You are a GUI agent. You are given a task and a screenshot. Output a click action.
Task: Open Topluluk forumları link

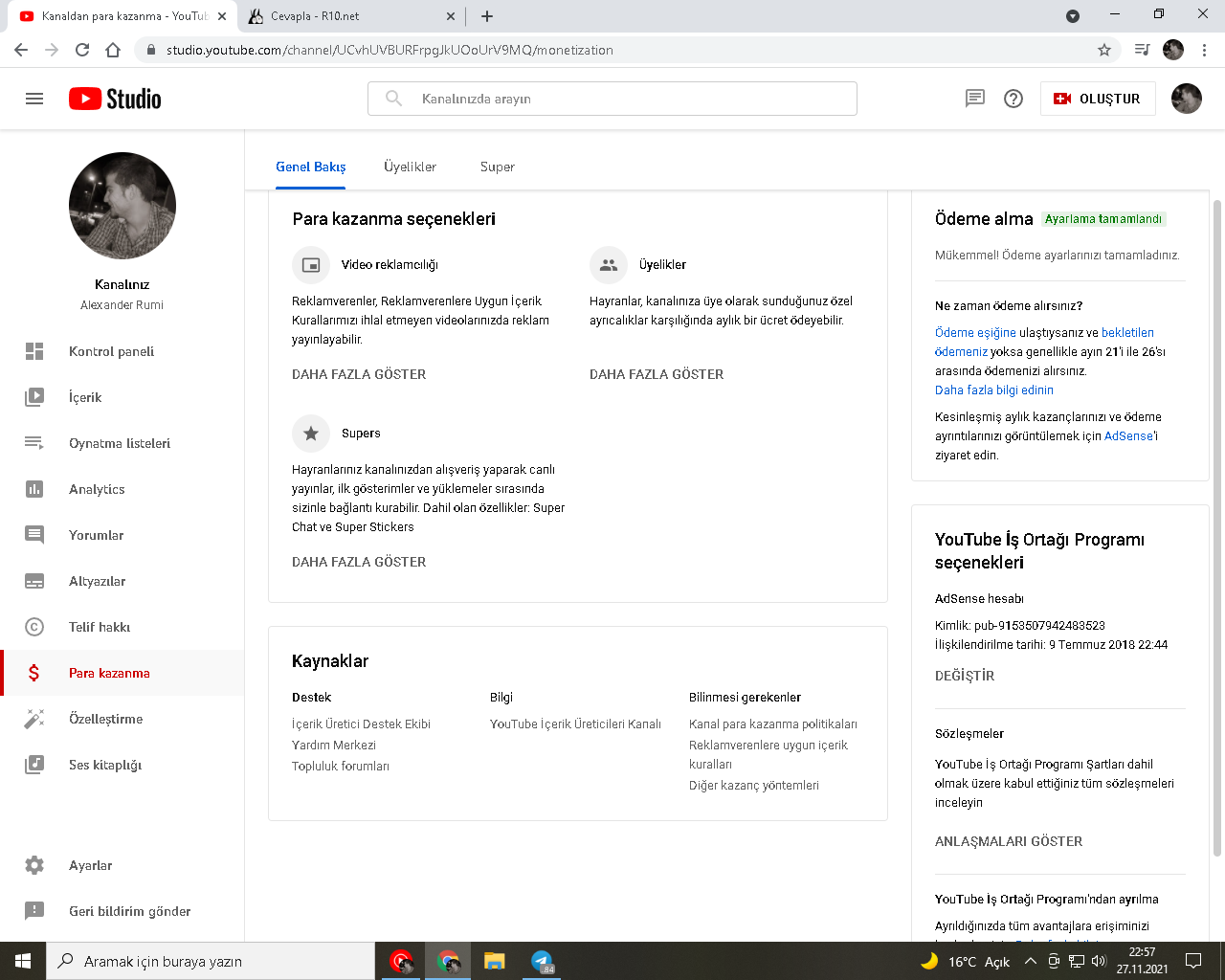341,767
